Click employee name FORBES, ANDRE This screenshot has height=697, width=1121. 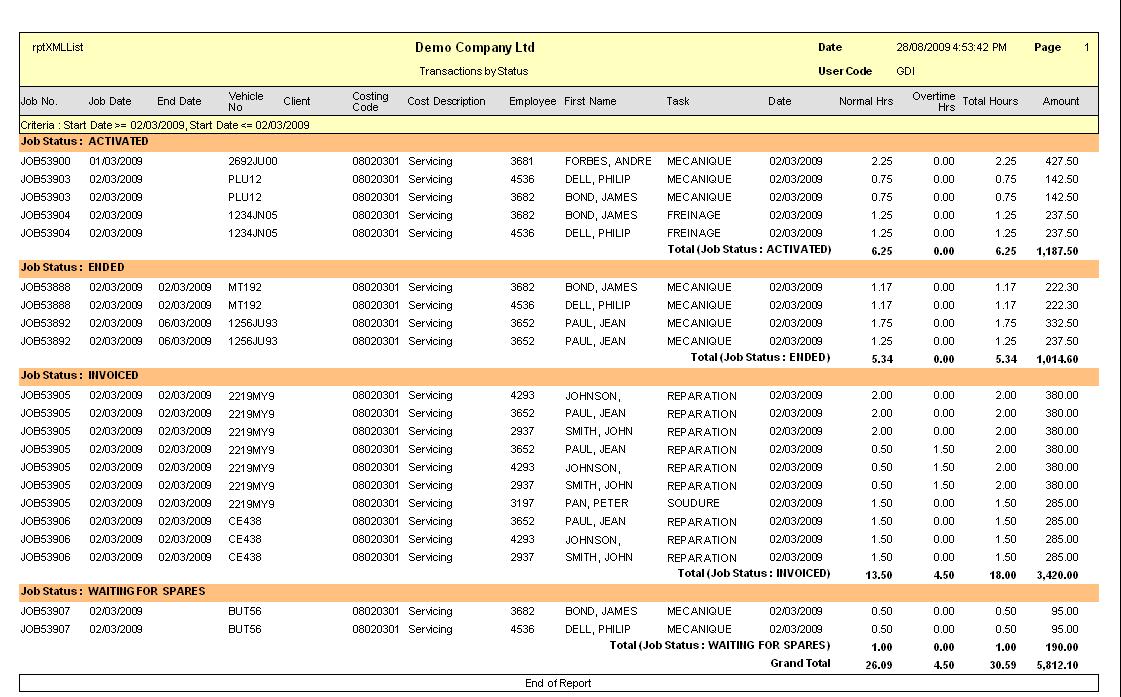pyautogui.click(x=607, y=161)
